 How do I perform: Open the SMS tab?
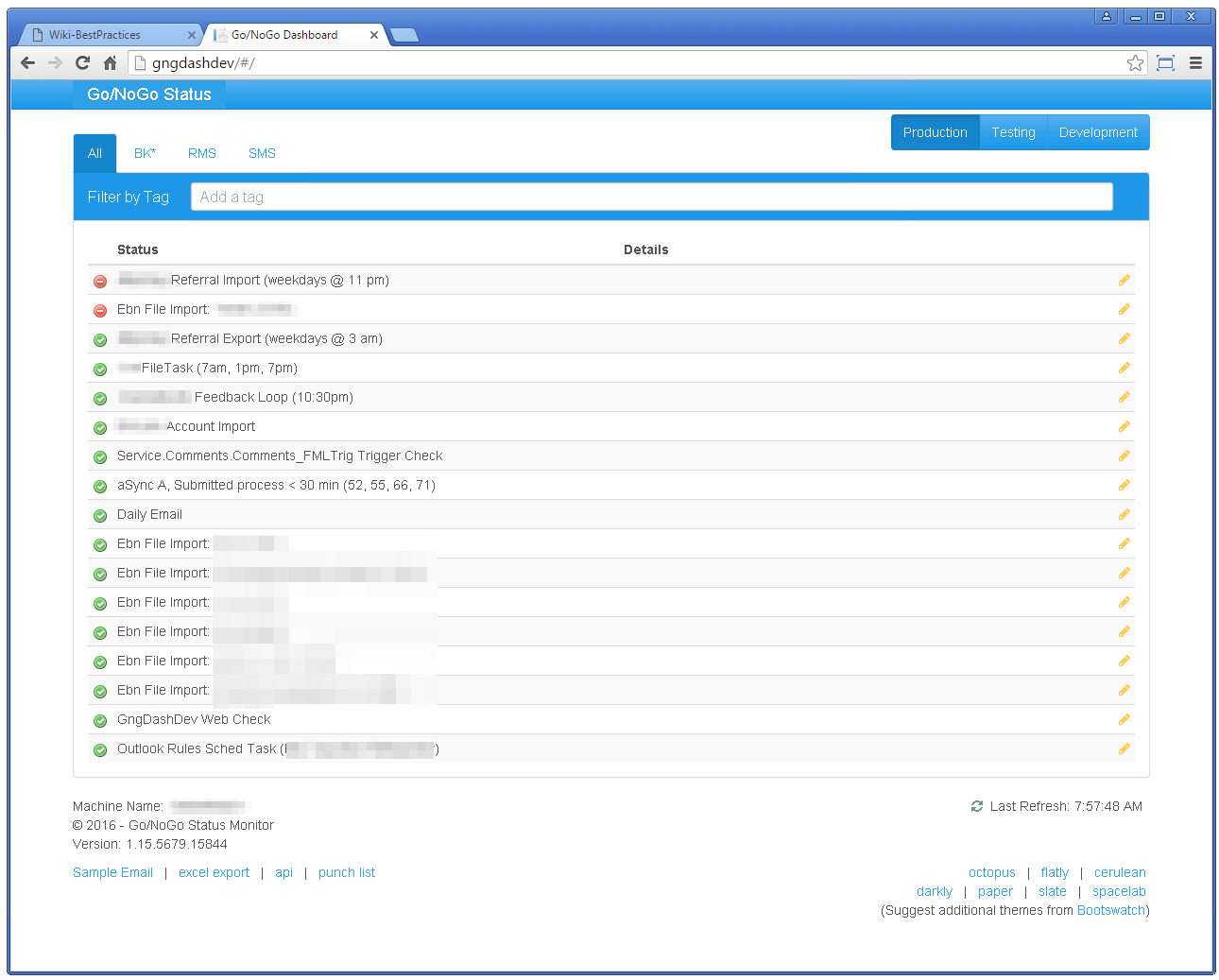(262, 153)
